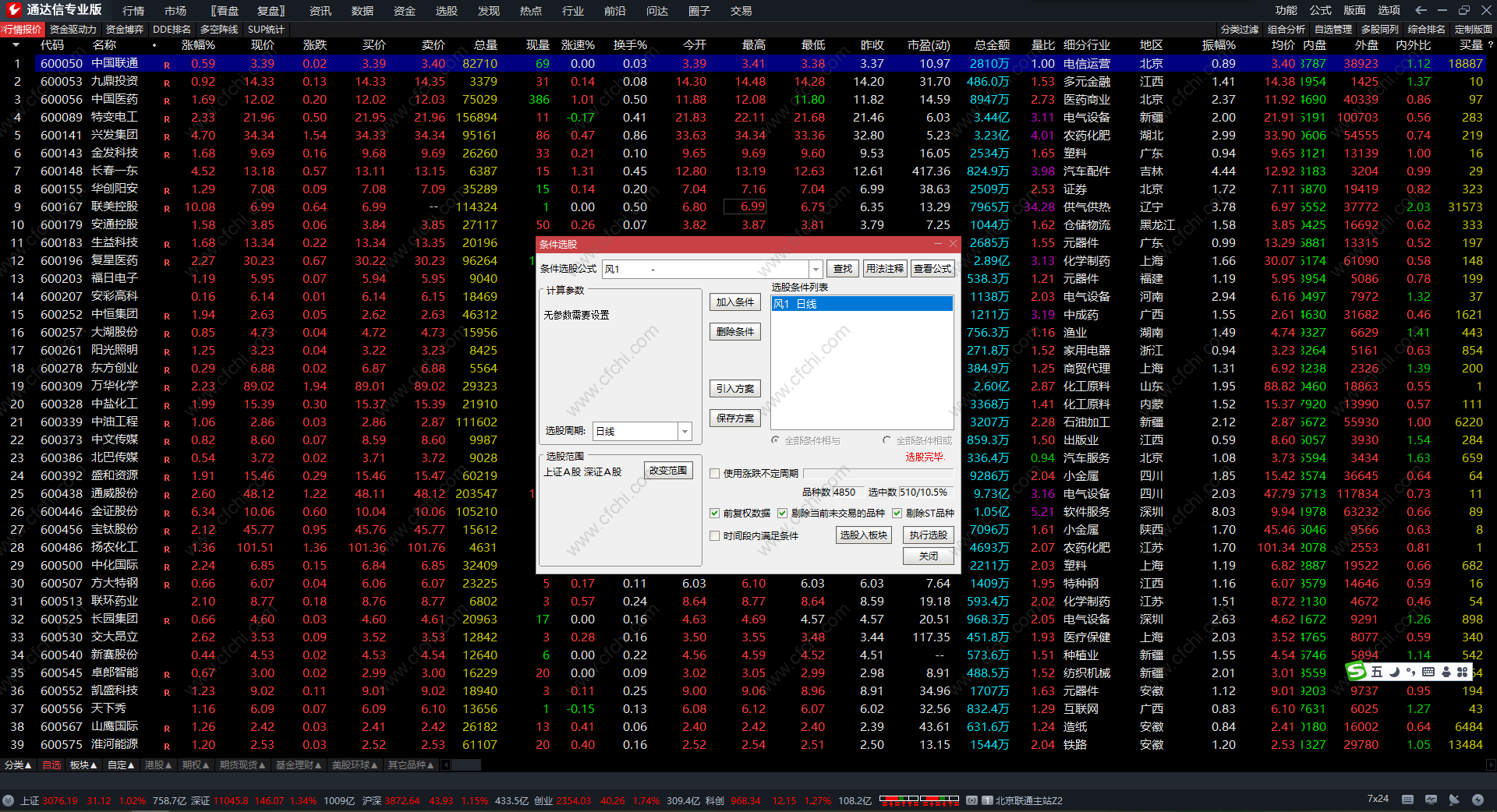Open the keyboard icon in status bar
The height and width of the screenshot is (812, 1497).
point(1407,800)
